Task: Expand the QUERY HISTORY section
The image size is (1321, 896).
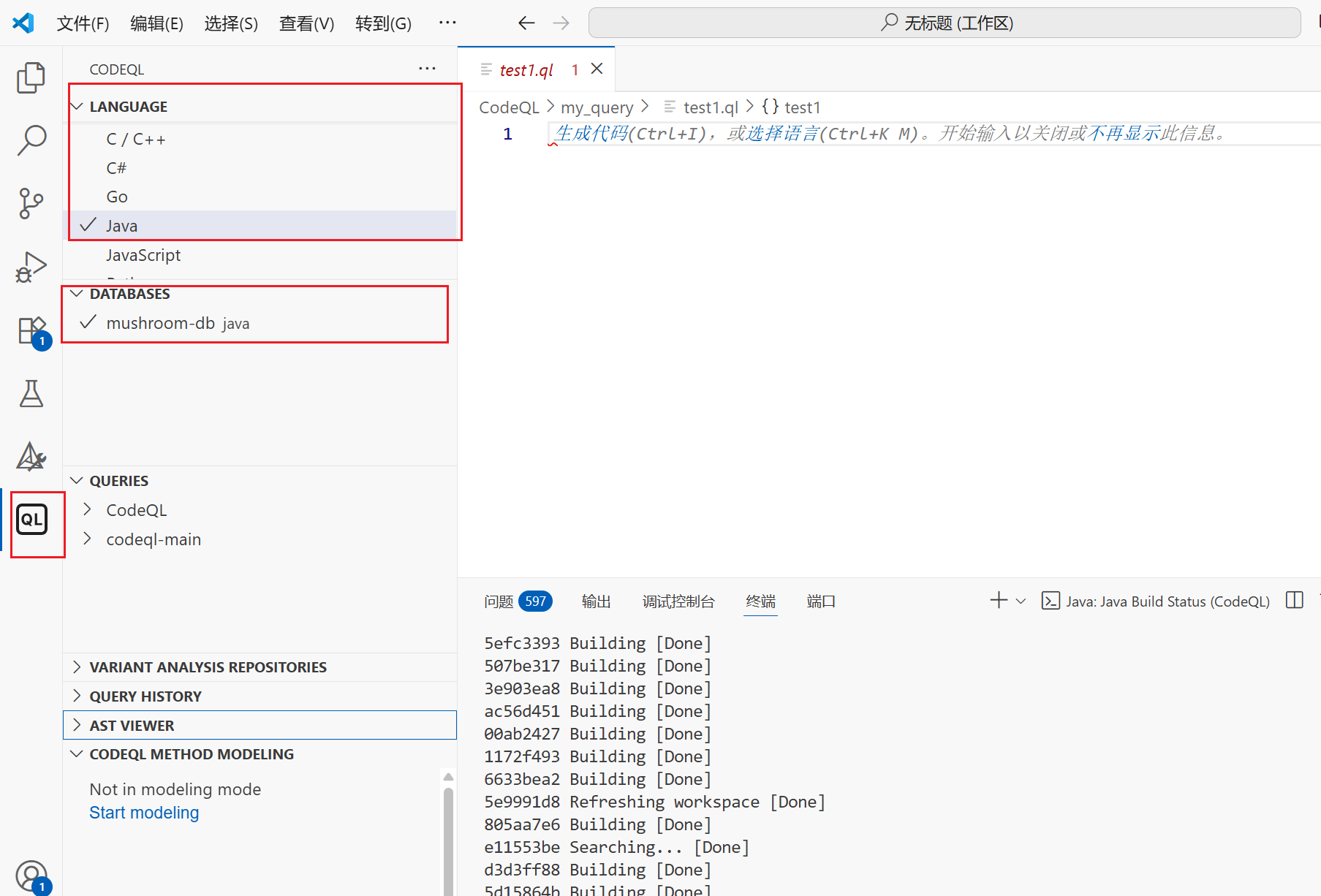Action: (145, 696)
